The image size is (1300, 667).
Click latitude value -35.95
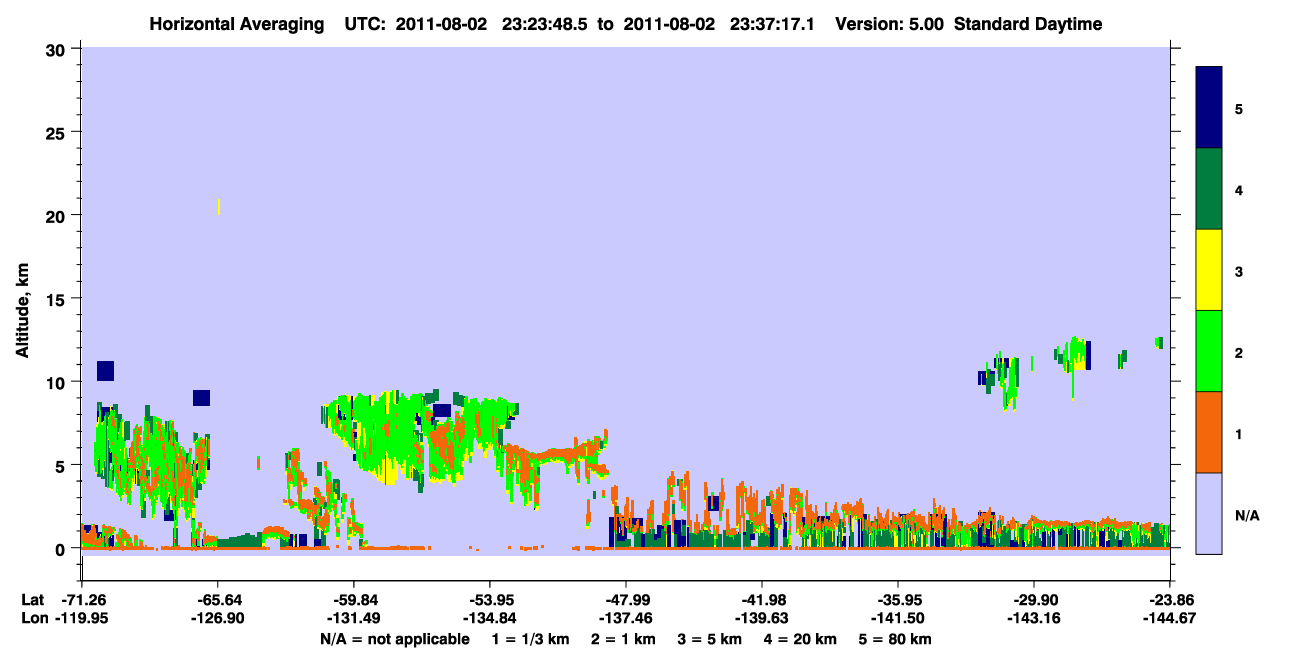[x=898, y=600]
